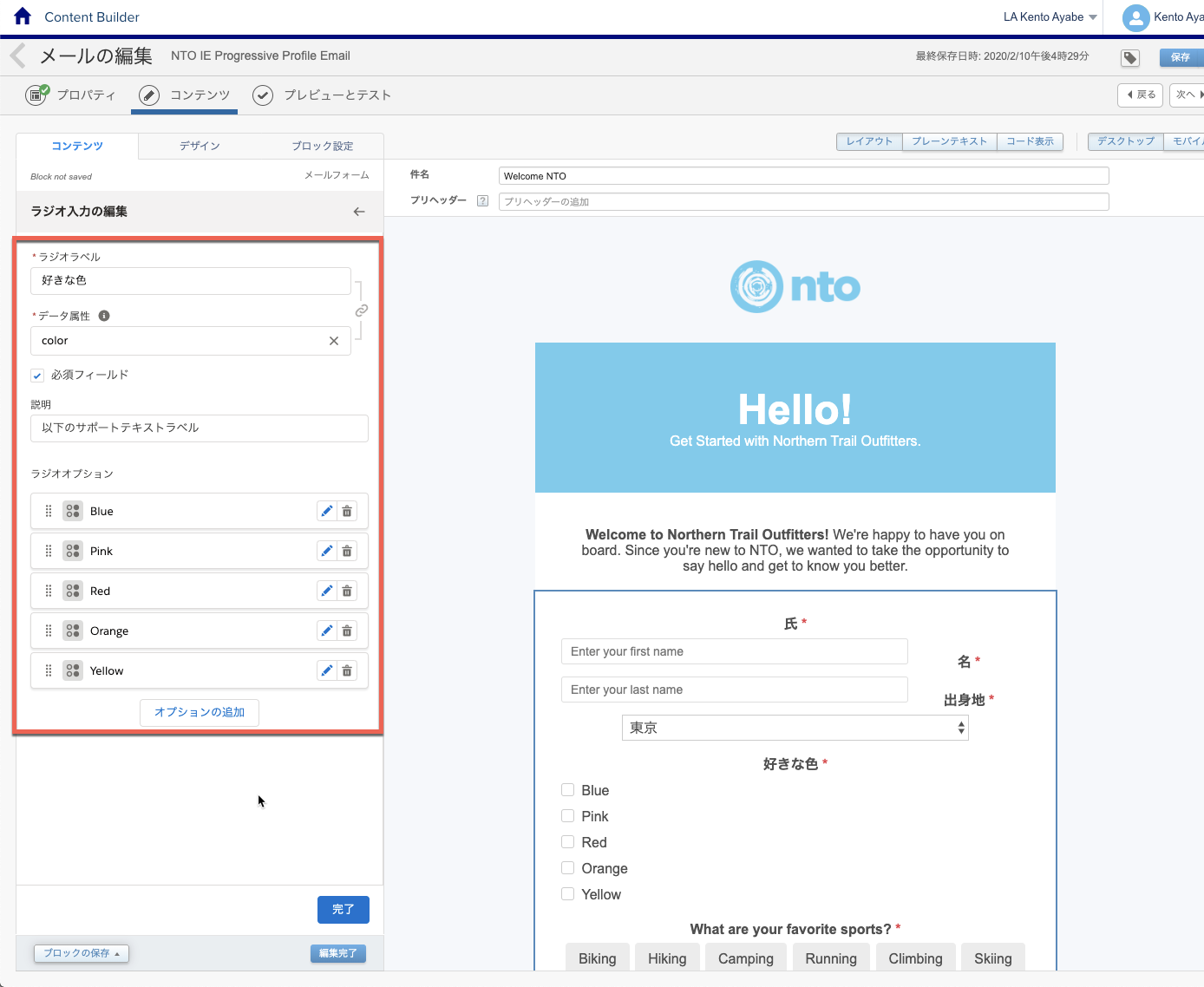This screenshot has width=1204, height=987.
Task: Toggle the Hiking sport button
Action: [x=667, y=958]
